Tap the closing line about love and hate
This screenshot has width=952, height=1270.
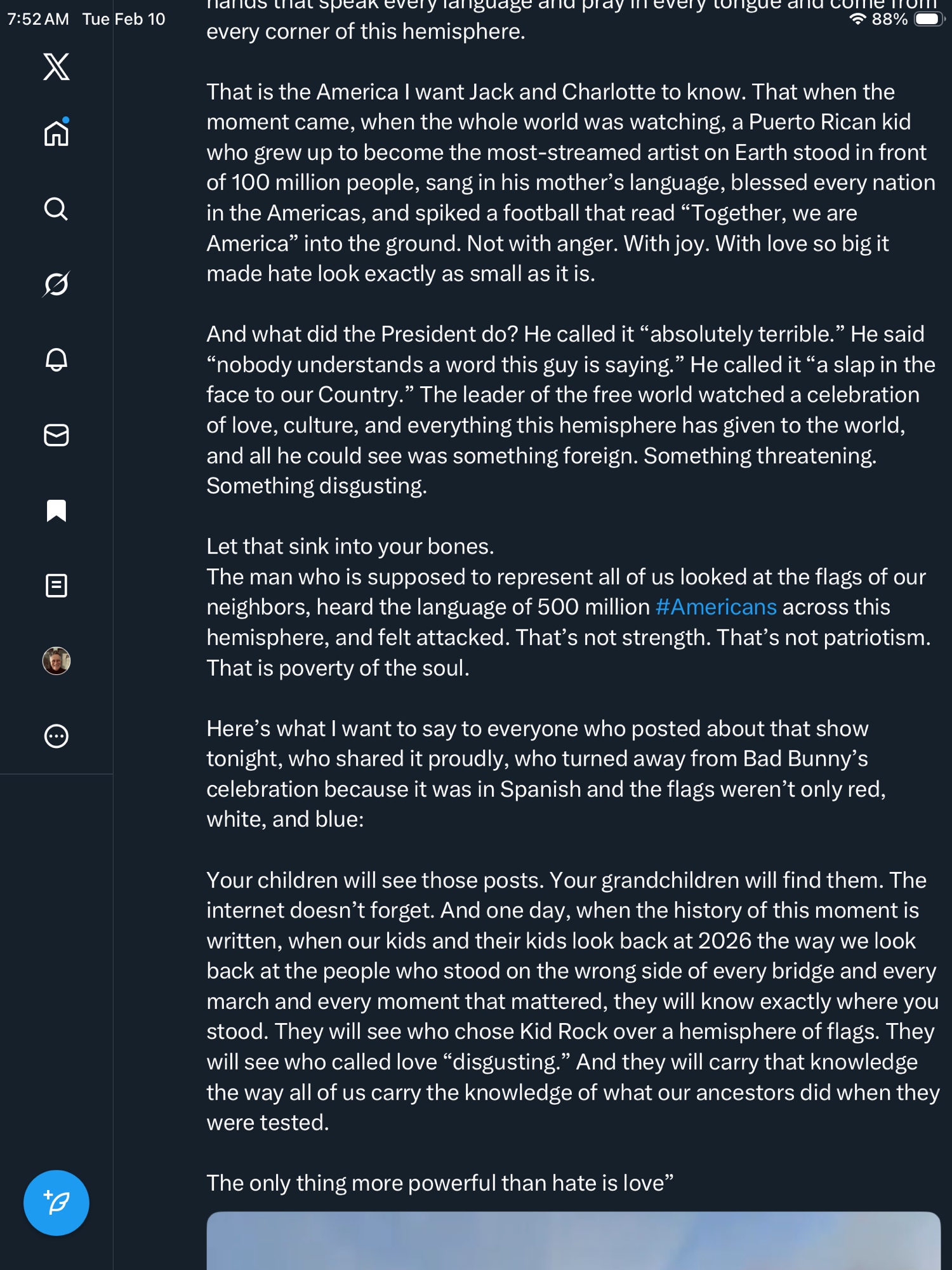click(x=439, y=1183)
